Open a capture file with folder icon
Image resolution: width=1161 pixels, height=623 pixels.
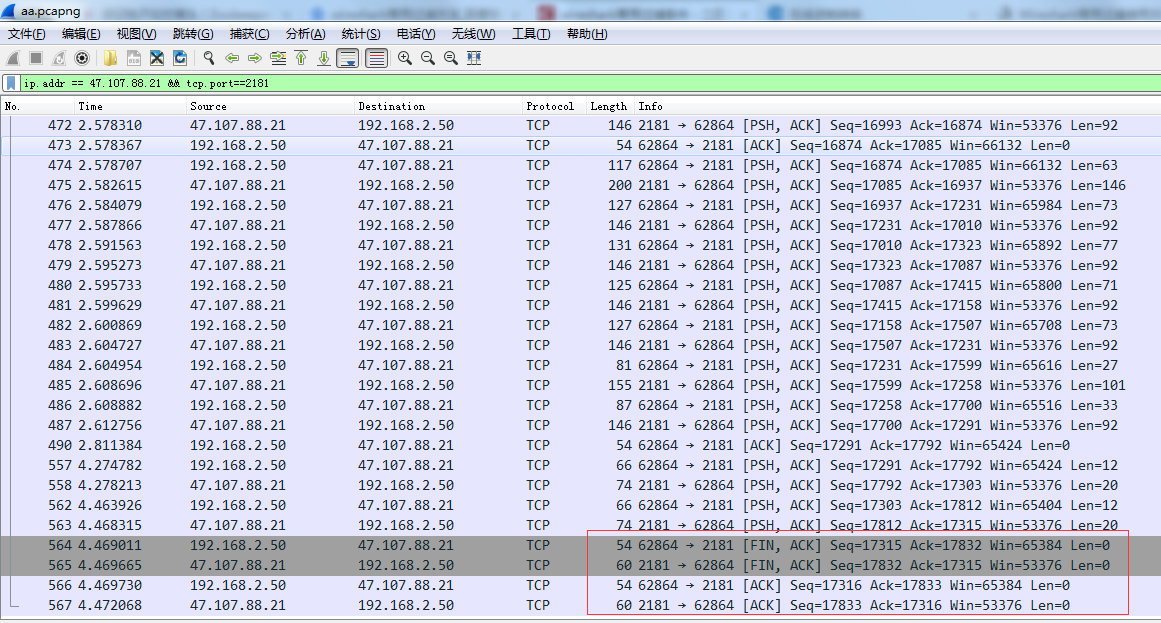click(110, 58)
